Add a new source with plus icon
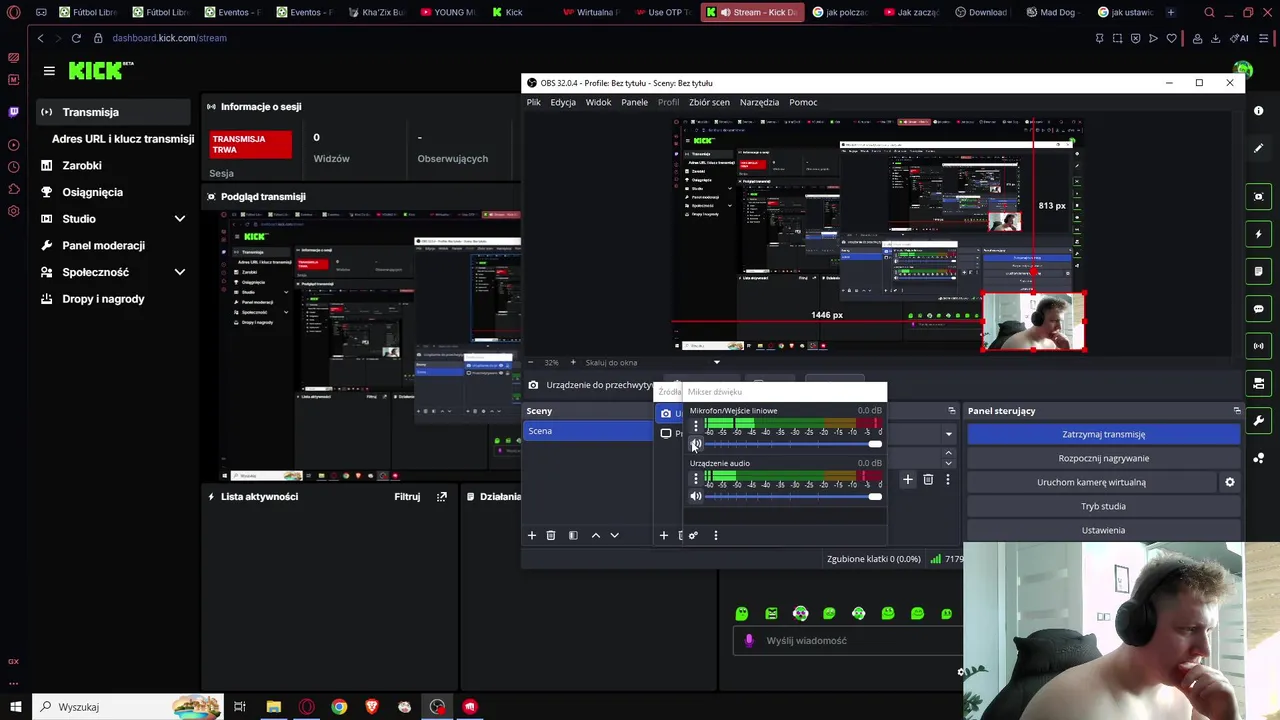This screenshot has height=720, width=1280. tap(663, 535)
